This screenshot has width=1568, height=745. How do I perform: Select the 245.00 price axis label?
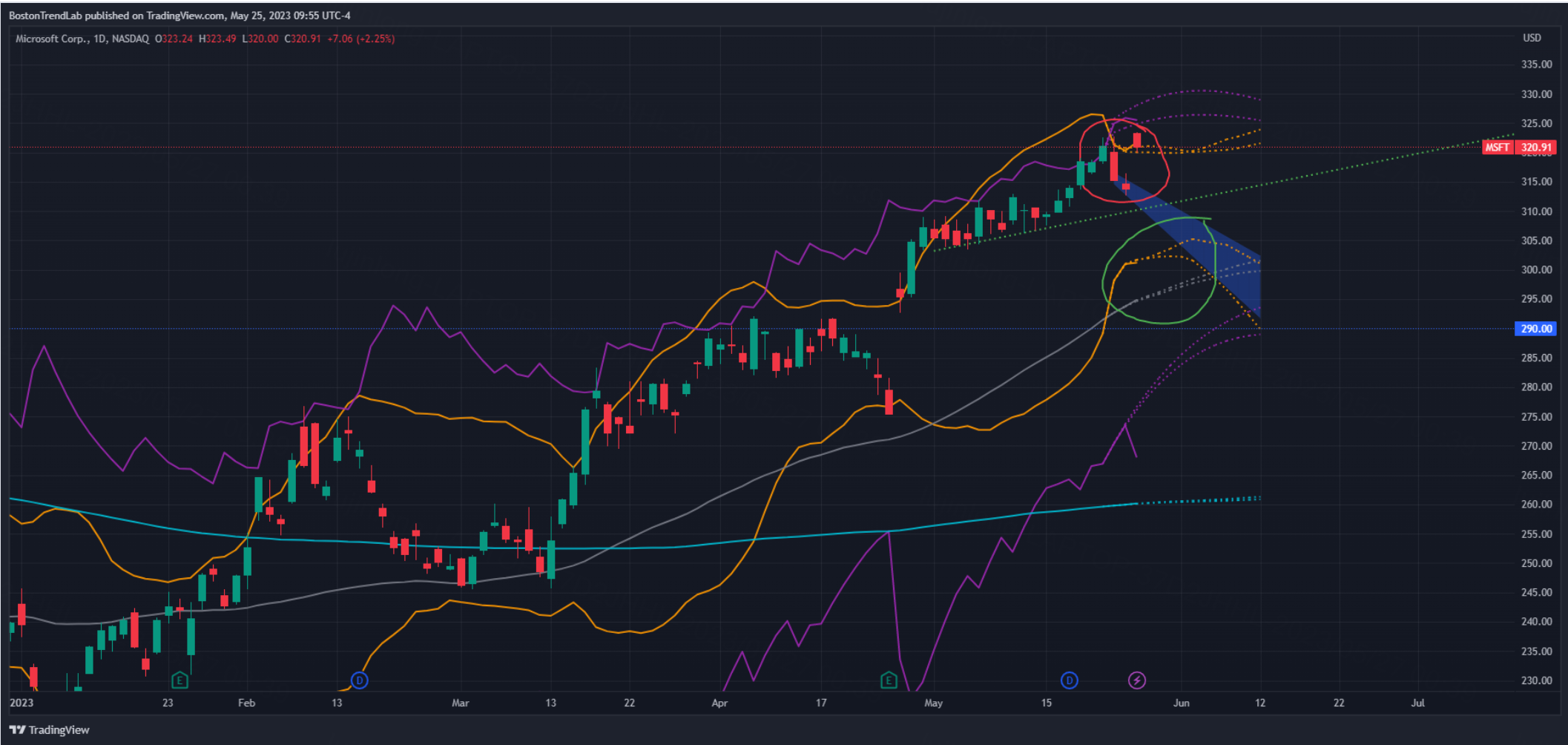(1536, 593)
